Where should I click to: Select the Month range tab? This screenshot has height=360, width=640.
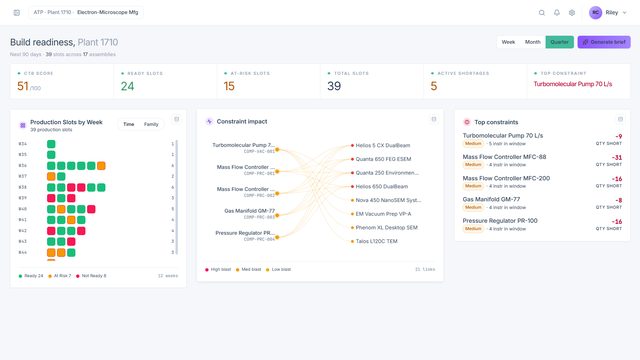pos(533,42)
